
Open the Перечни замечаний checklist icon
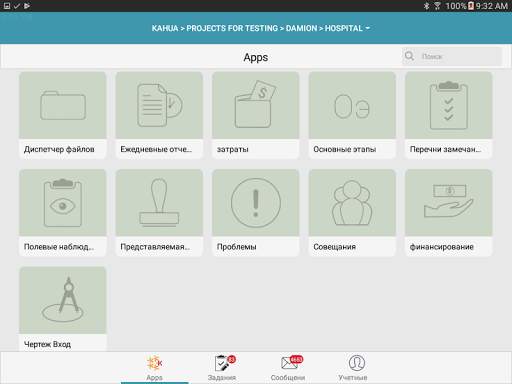(448, 105)
